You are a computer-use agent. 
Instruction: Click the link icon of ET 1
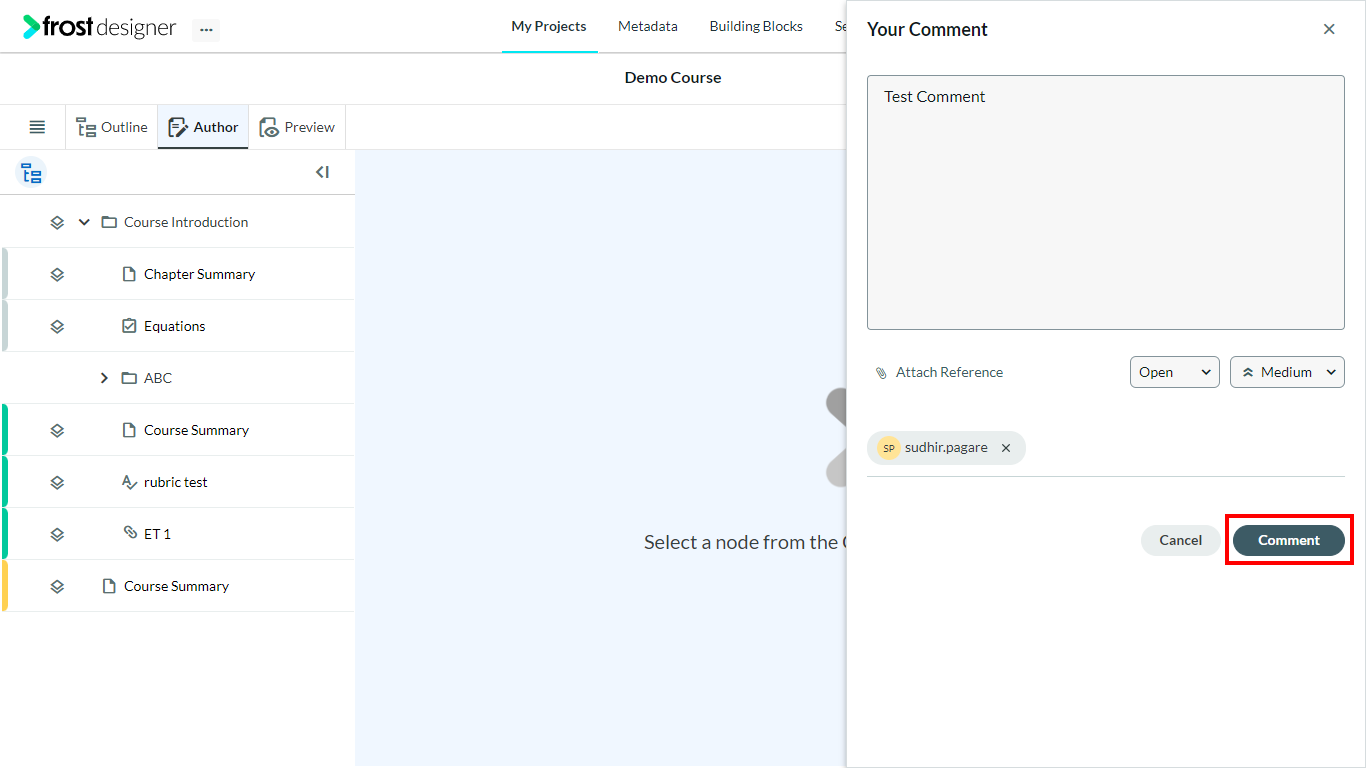point(130,532)
